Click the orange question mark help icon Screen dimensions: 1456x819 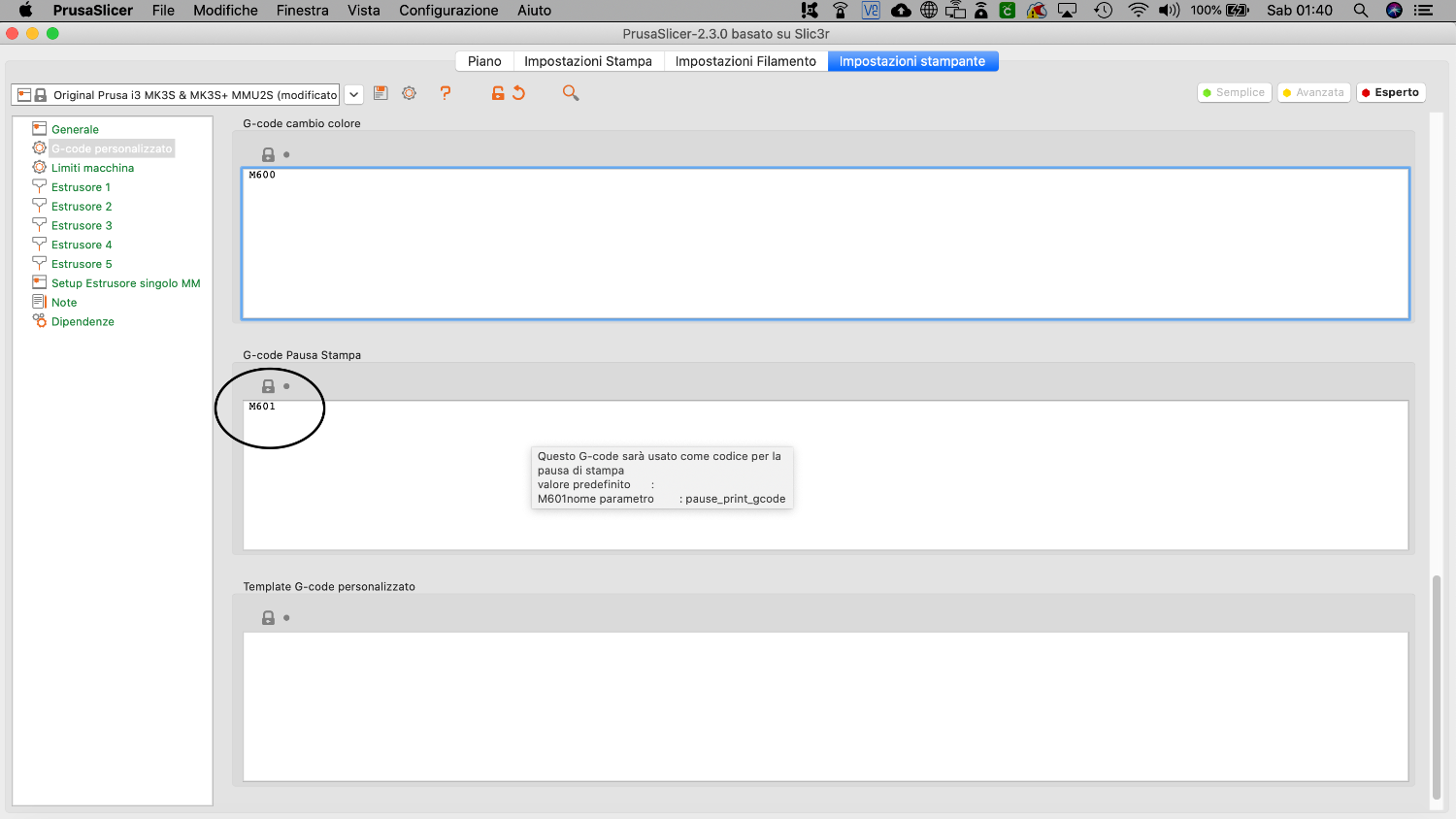pos(446,93)
